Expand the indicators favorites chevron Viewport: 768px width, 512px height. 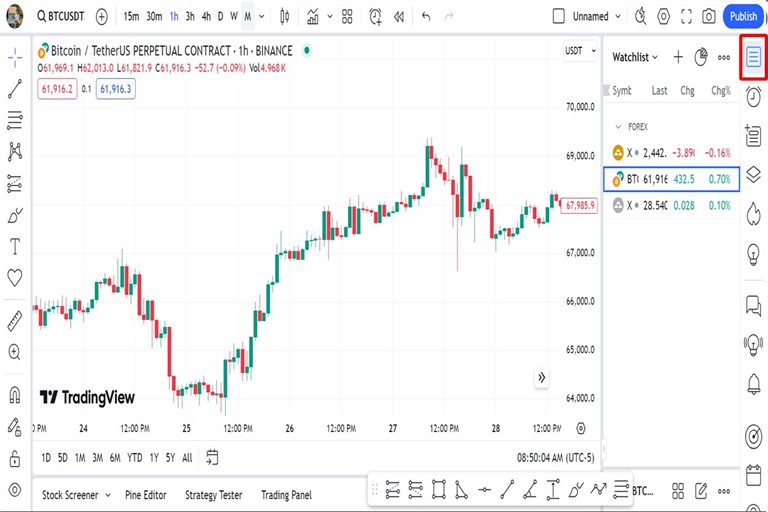330,17
